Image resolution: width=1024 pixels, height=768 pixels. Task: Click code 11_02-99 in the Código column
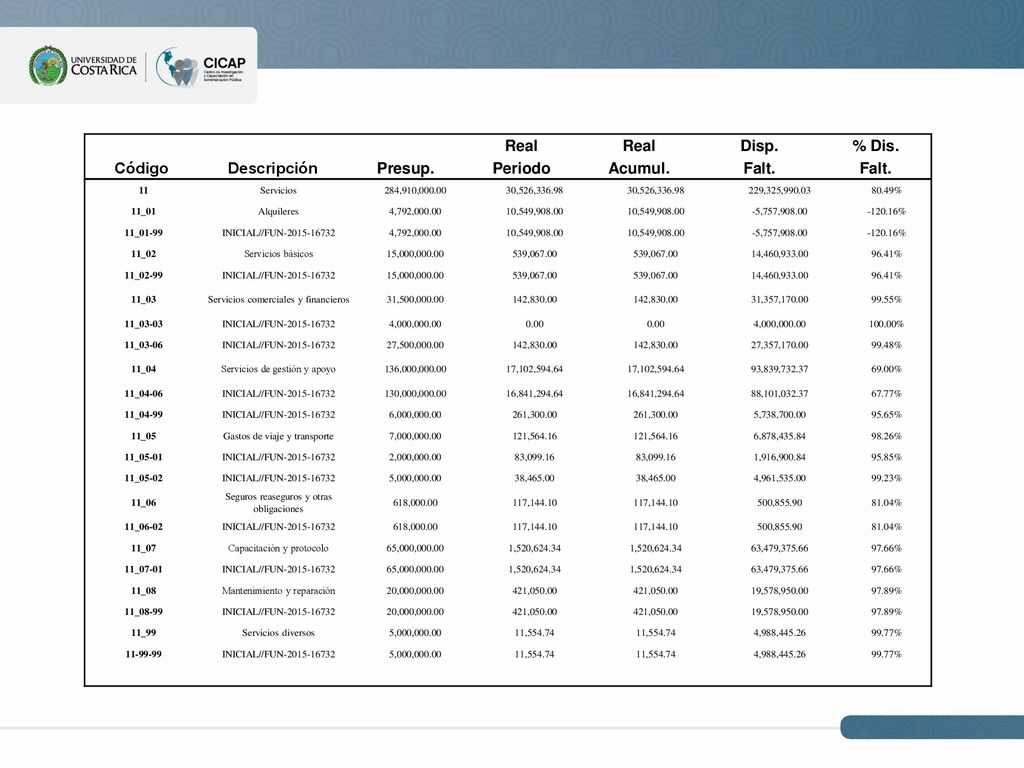(144, 276)
